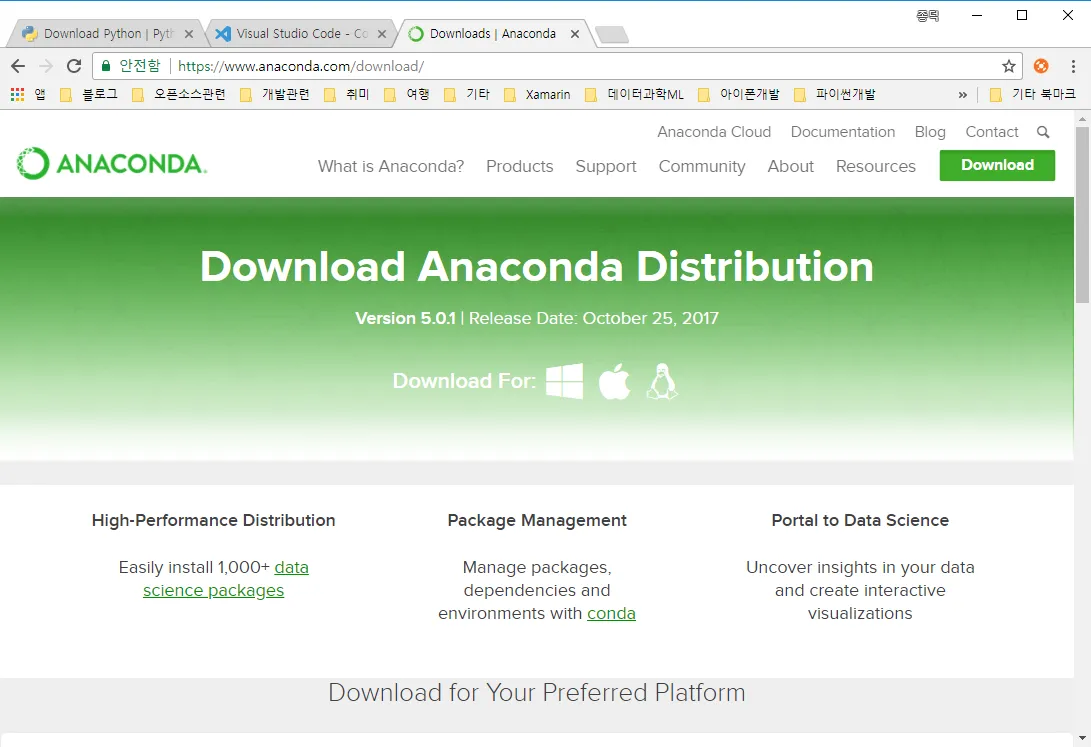This screenshot has width=1091, height=747.
Task: Open the 여행 bookmark folder
Action: (407, 94)
